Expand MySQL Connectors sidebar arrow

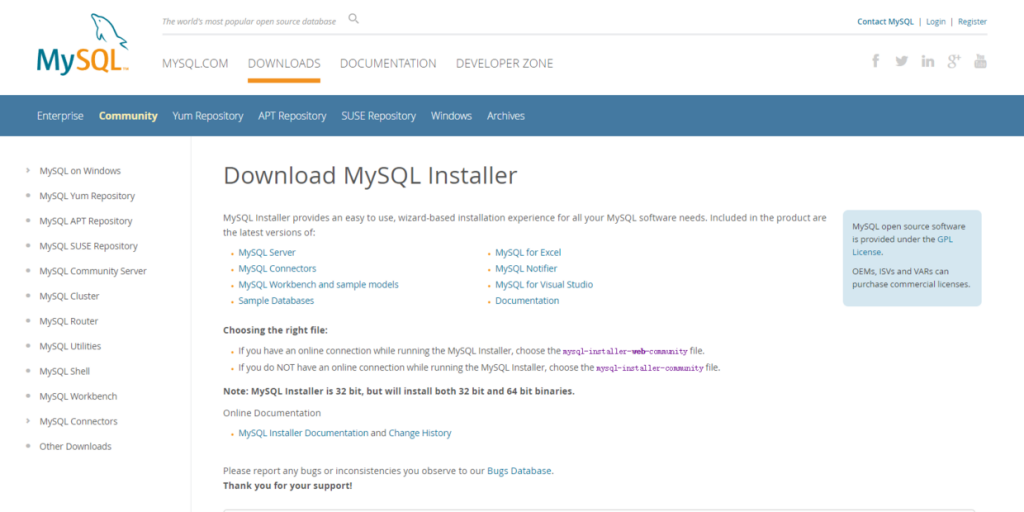(28, 421)
